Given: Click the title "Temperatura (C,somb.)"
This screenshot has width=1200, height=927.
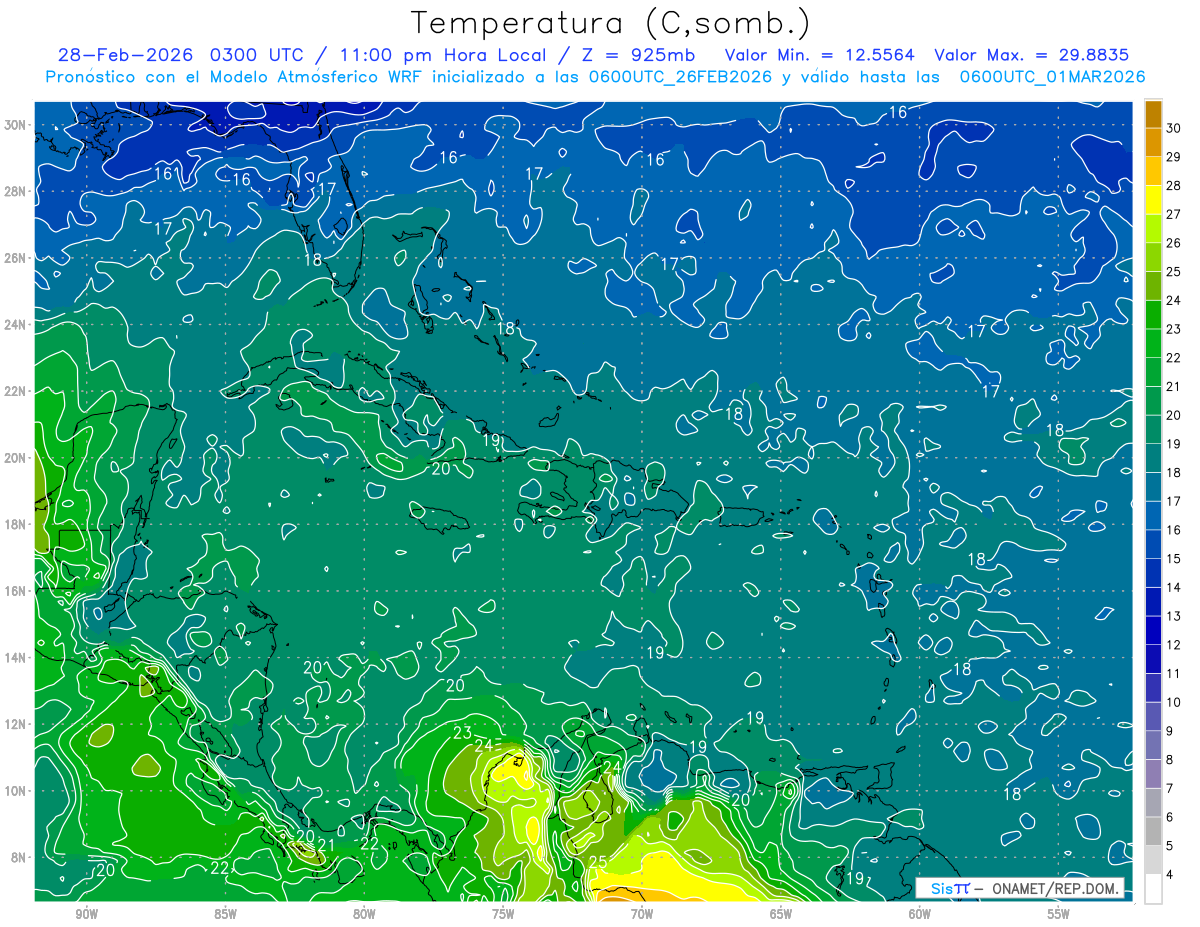Looking at the screenshot, I should tap(611, 24).
